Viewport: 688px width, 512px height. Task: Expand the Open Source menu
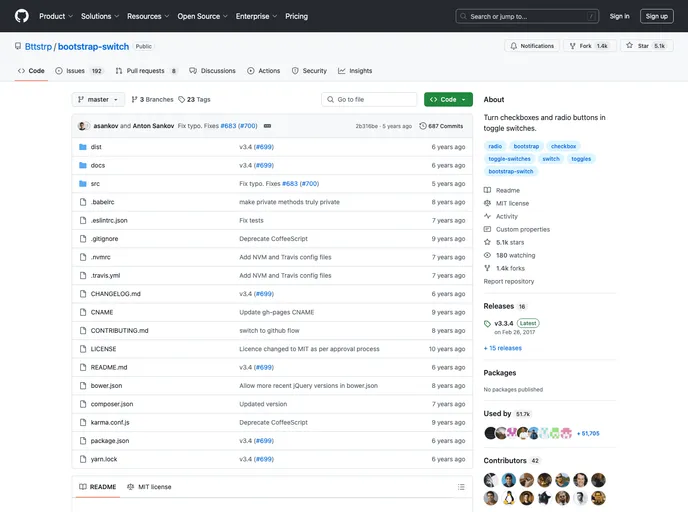pos(202,16)
